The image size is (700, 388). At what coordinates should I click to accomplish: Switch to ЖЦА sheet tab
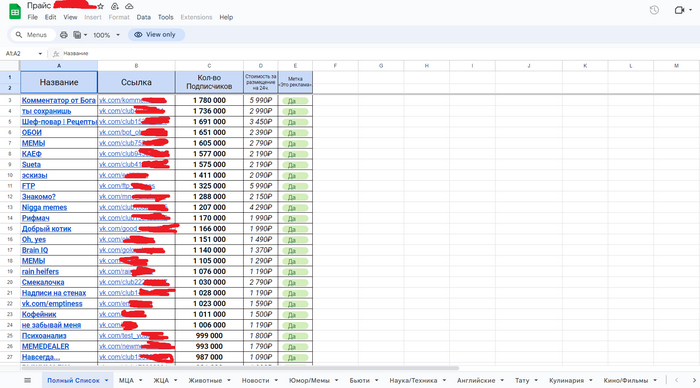point(161,380)
